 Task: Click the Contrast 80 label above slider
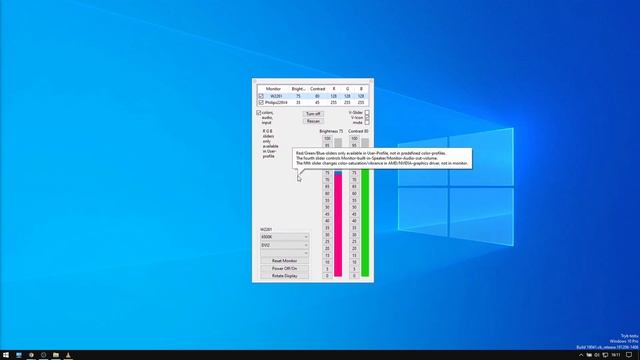pyautogui.click(x=358, y=131)
